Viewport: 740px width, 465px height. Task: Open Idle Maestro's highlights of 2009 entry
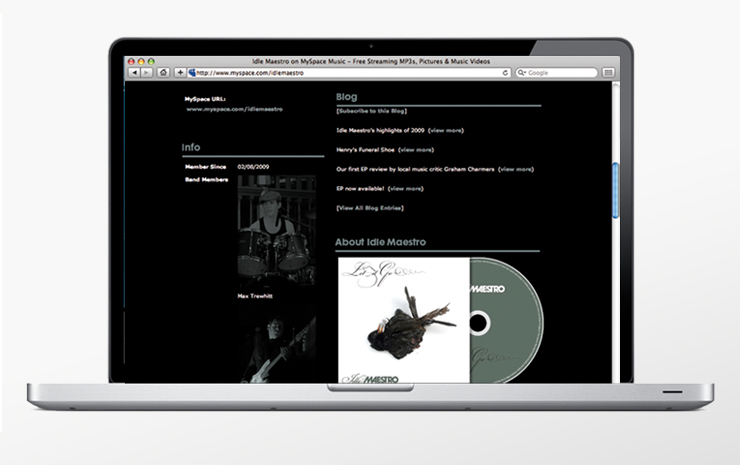pos(380,130)
